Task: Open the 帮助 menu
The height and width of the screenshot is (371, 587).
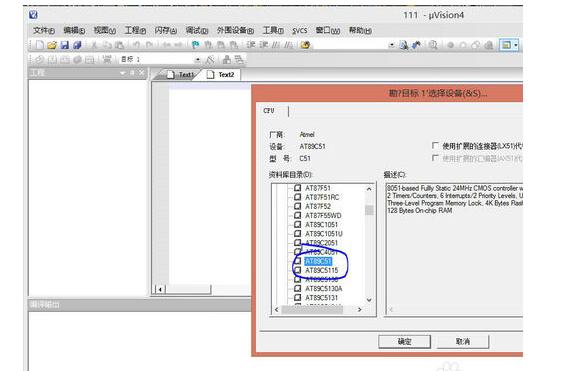Action: 360,30
